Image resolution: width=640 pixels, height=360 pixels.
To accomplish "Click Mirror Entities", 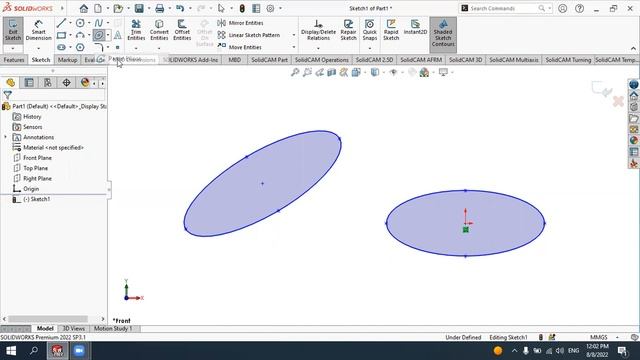I will [x=240, y=23].
